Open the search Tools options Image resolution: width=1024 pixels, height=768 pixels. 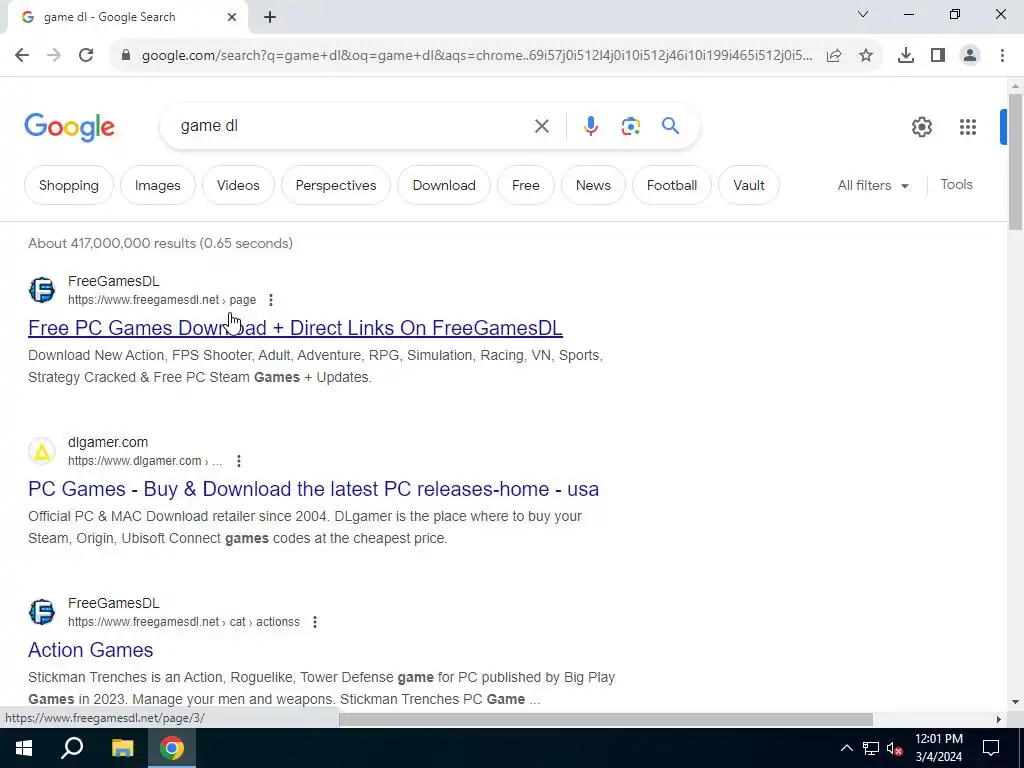point(956,185)
